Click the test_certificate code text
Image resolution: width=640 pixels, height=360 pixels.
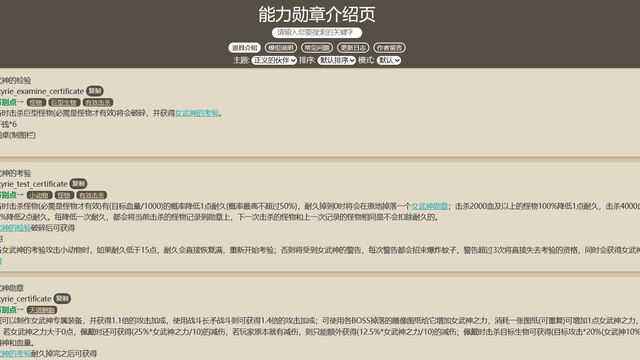pos(33,184)
